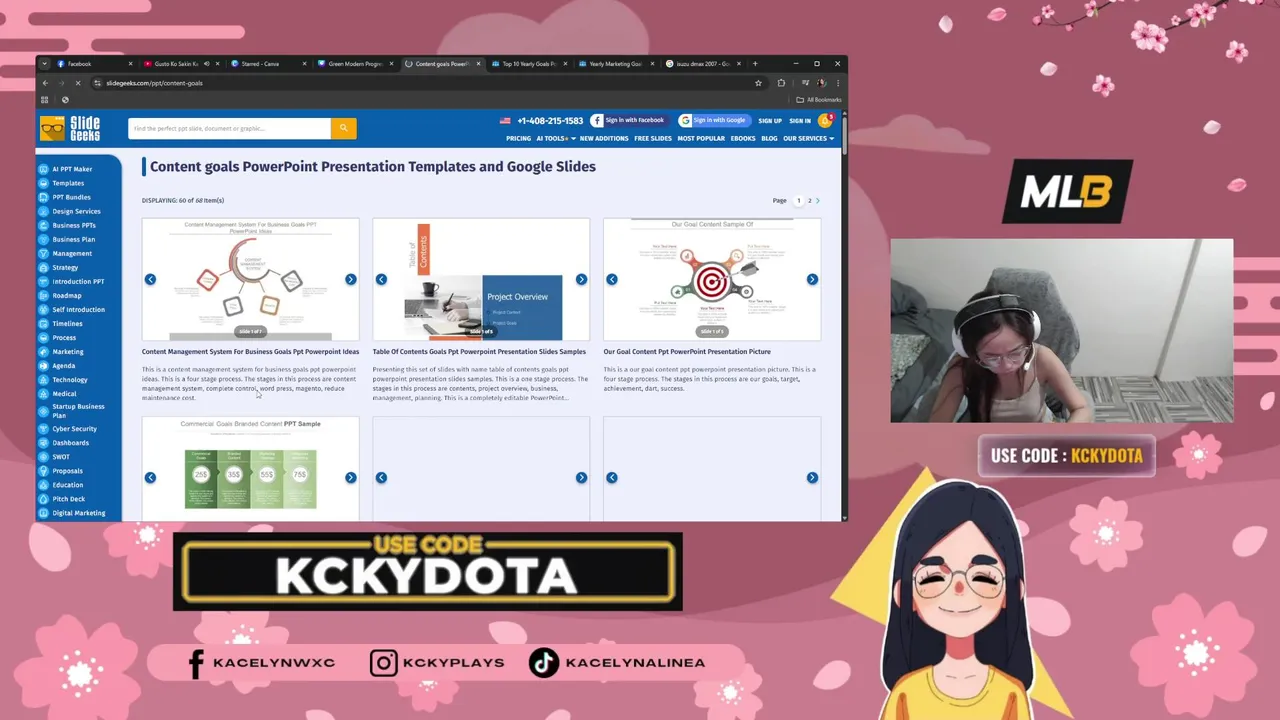The image size is (1280, 720).
Task: Open Our Goal Content slide thumbnail
Action: point(712,279)
